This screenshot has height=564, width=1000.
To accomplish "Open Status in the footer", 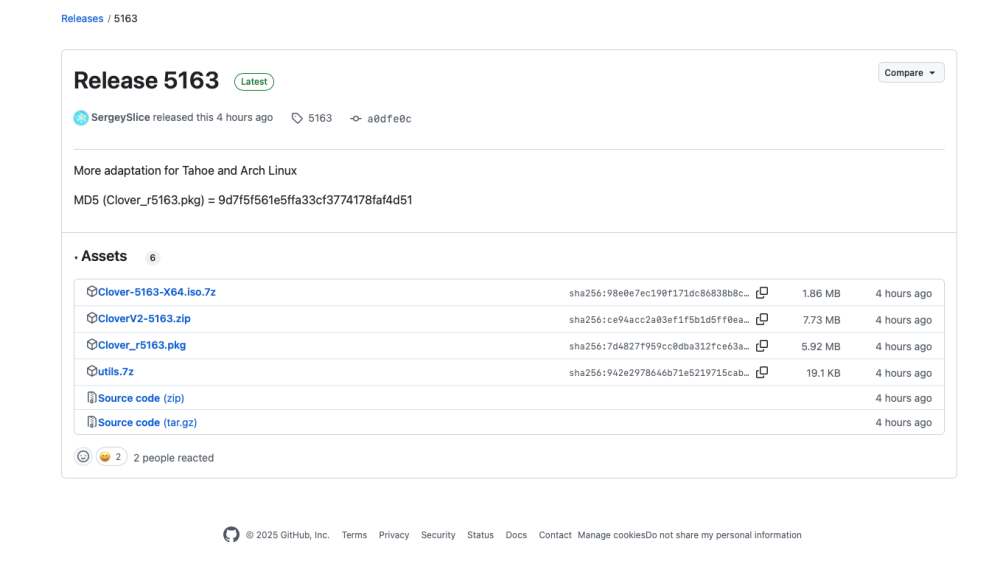I will 480,535.
